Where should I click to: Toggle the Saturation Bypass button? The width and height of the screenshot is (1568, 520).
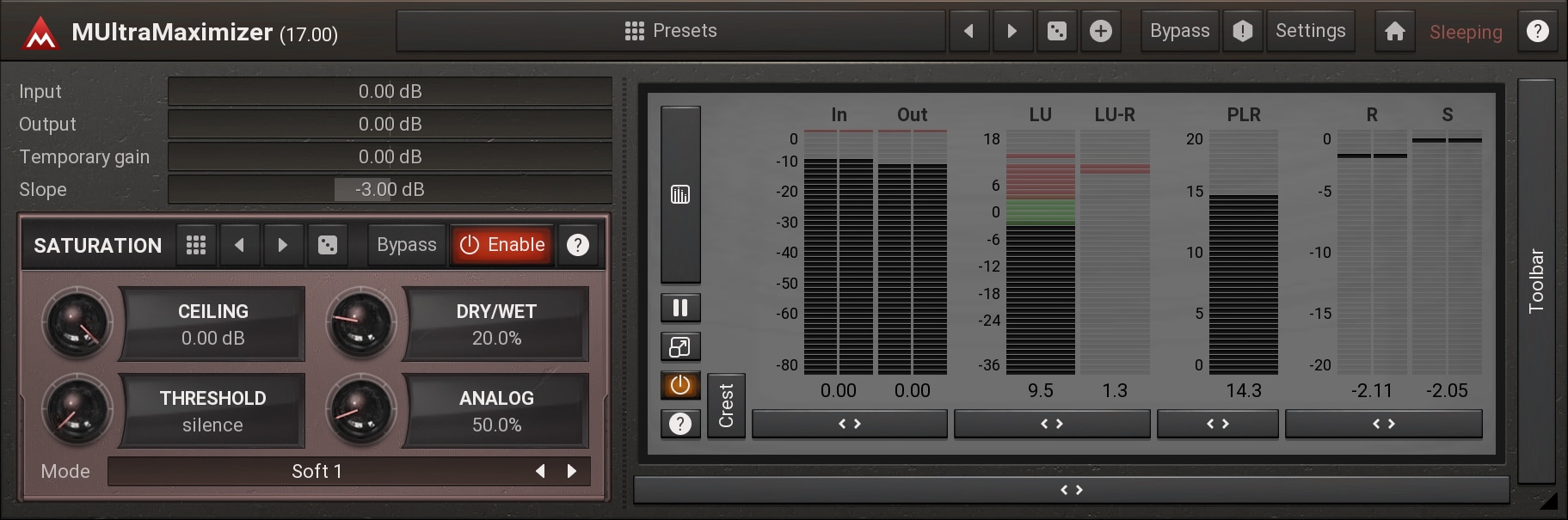(x=406, y=245)
